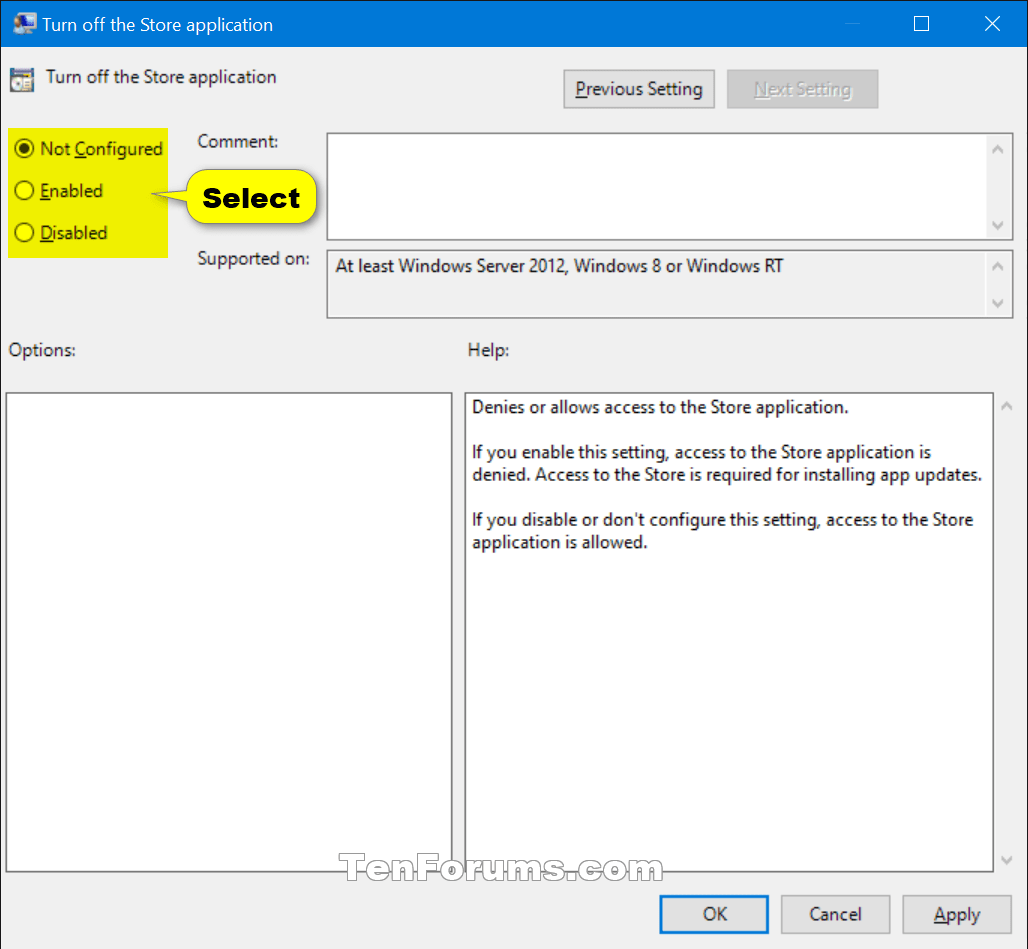The height and width of the screenshot is (949, 1028).
Task: Click the up arrow on the Comment scrollbar
Action: (x=998, y=146)
